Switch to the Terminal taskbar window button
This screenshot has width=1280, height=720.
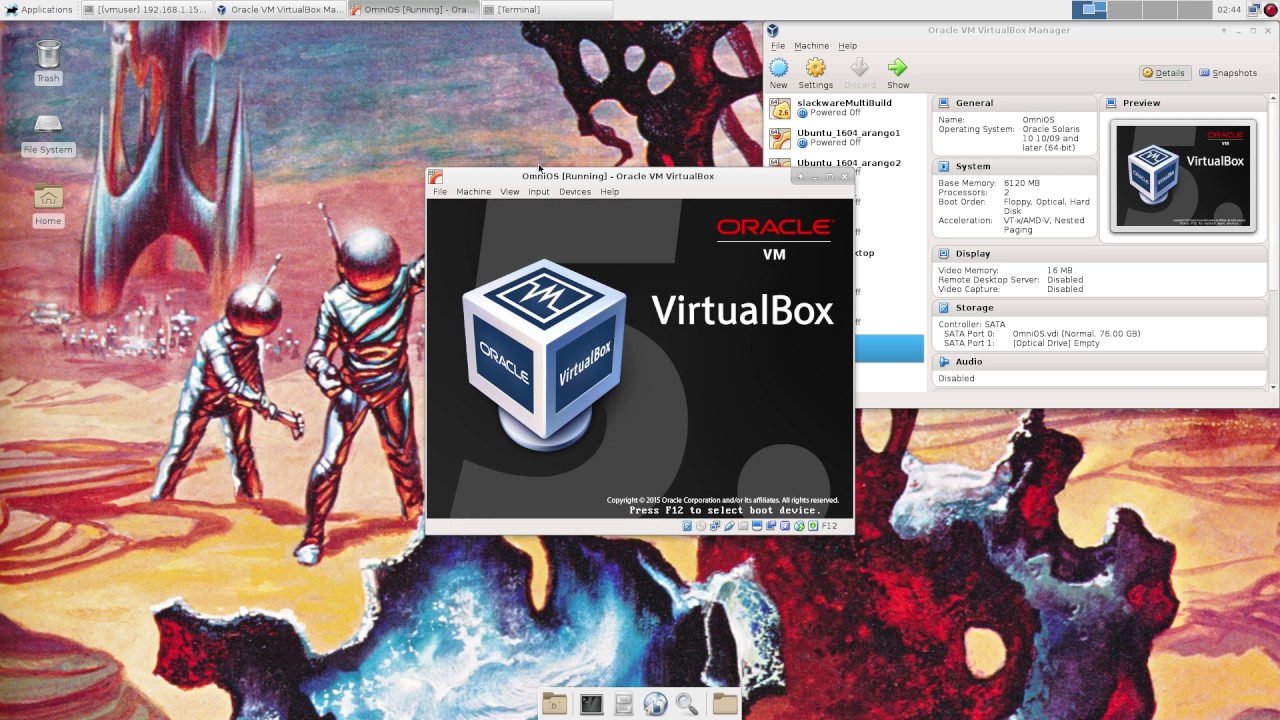(547, 9)
